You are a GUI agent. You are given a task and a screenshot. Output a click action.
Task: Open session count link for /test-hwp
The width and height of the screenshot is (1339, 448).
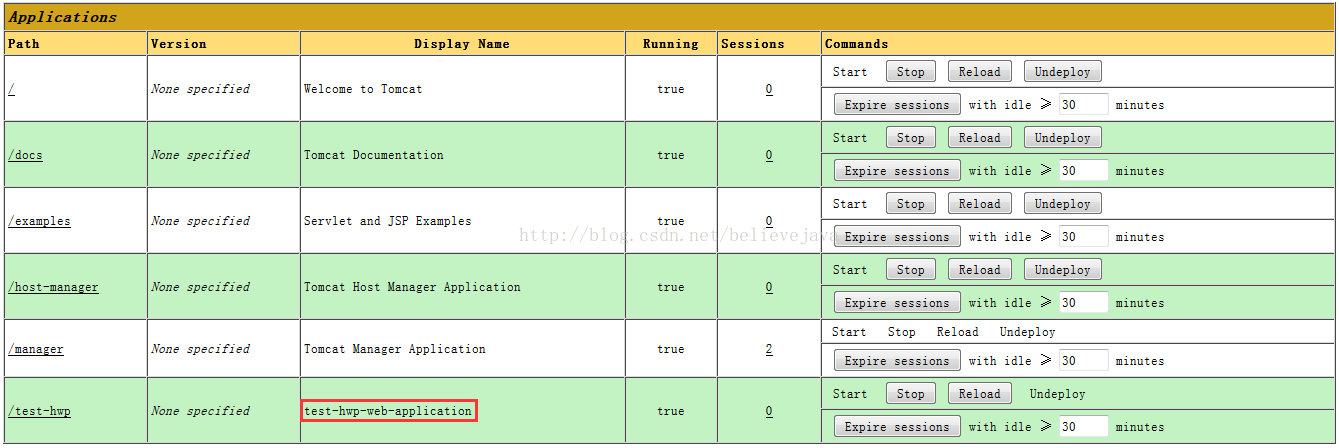click(x=769, y=411)
